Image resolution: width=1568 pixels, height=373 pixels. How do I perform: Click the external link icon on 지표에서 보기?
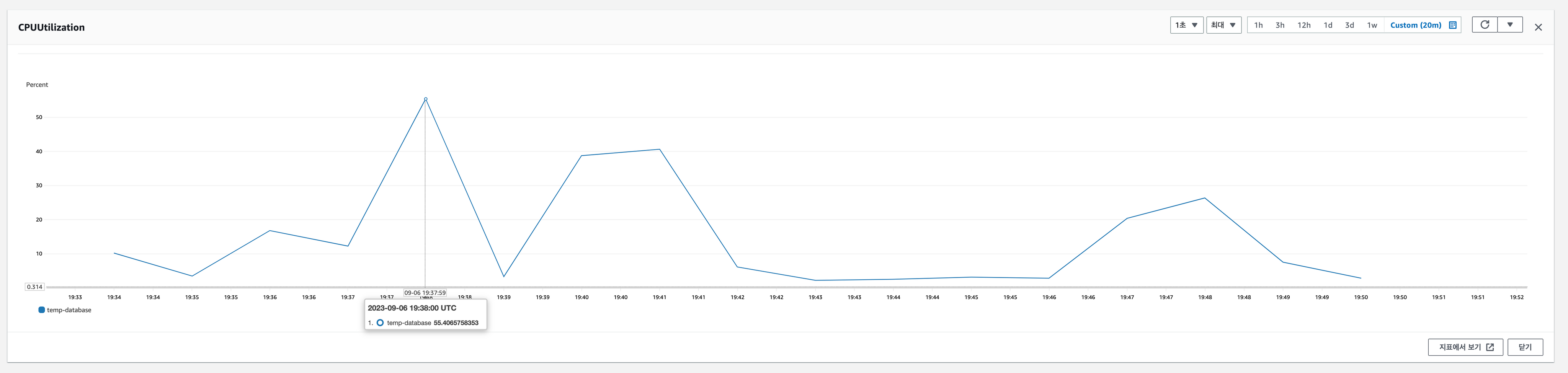1490,347
